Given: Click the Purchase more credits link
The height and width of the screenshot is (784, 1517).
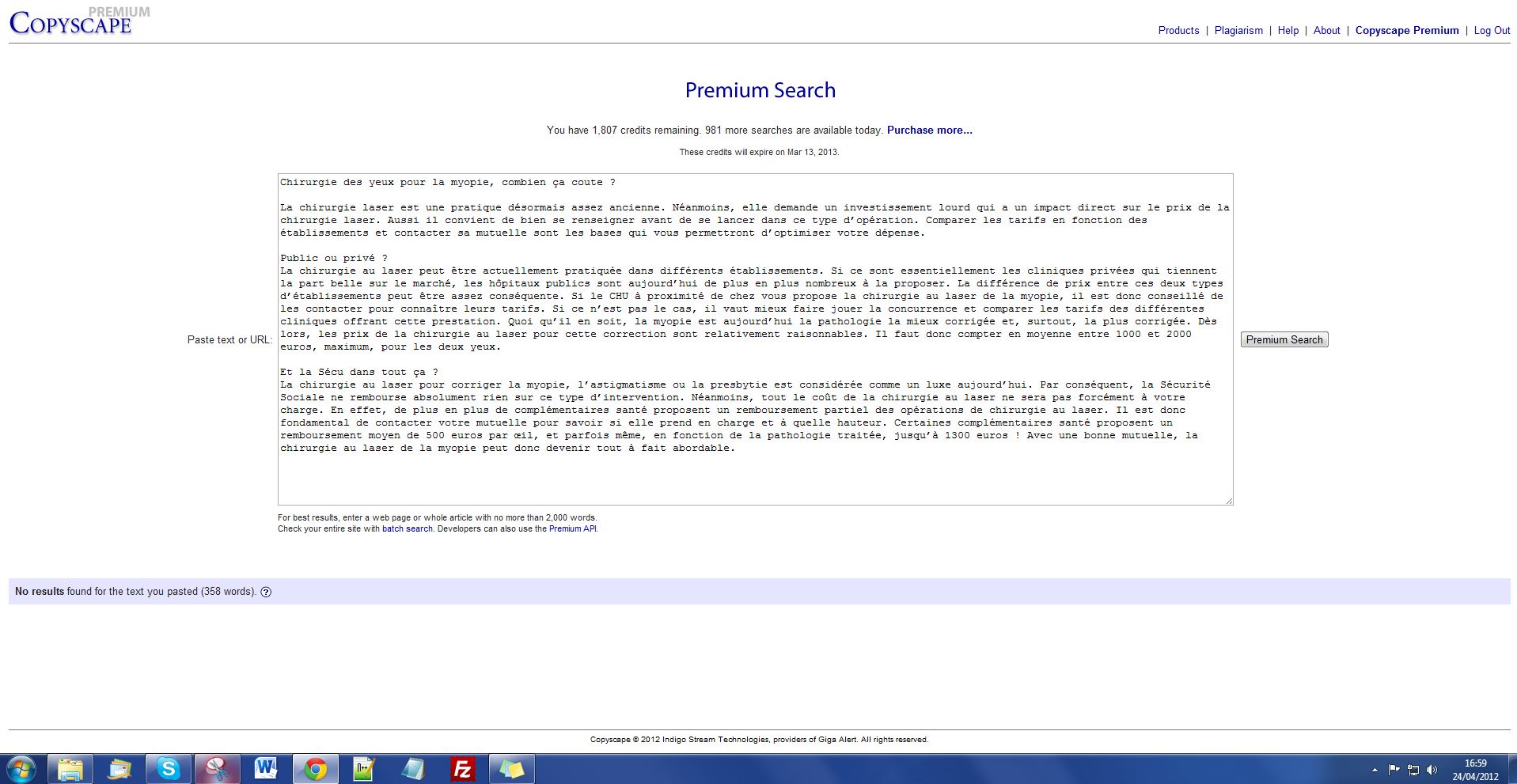Looking at the screenshot, I should [x=929, y=130].
